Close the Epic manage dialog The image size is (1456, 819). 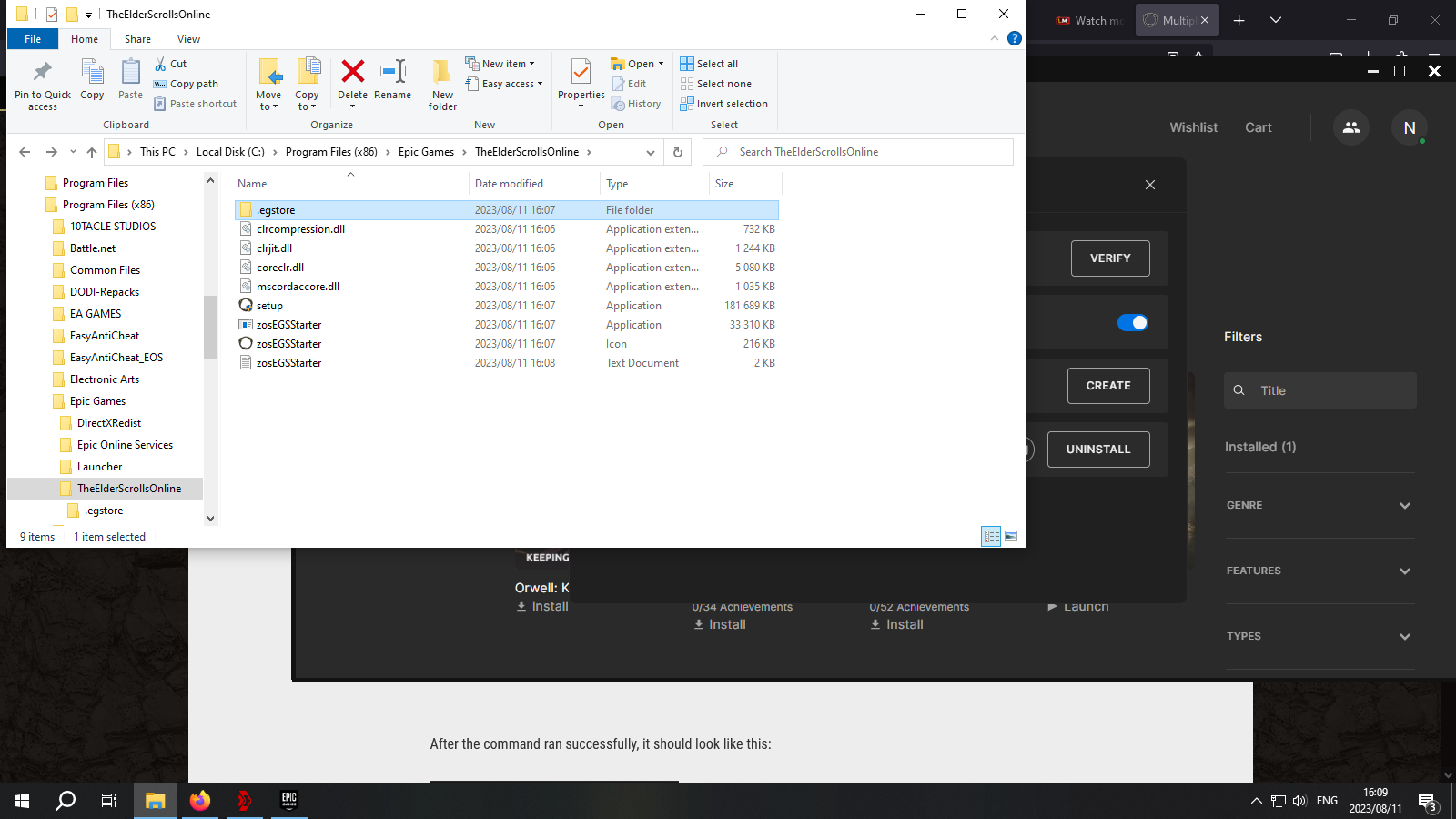coord(1150,185)
